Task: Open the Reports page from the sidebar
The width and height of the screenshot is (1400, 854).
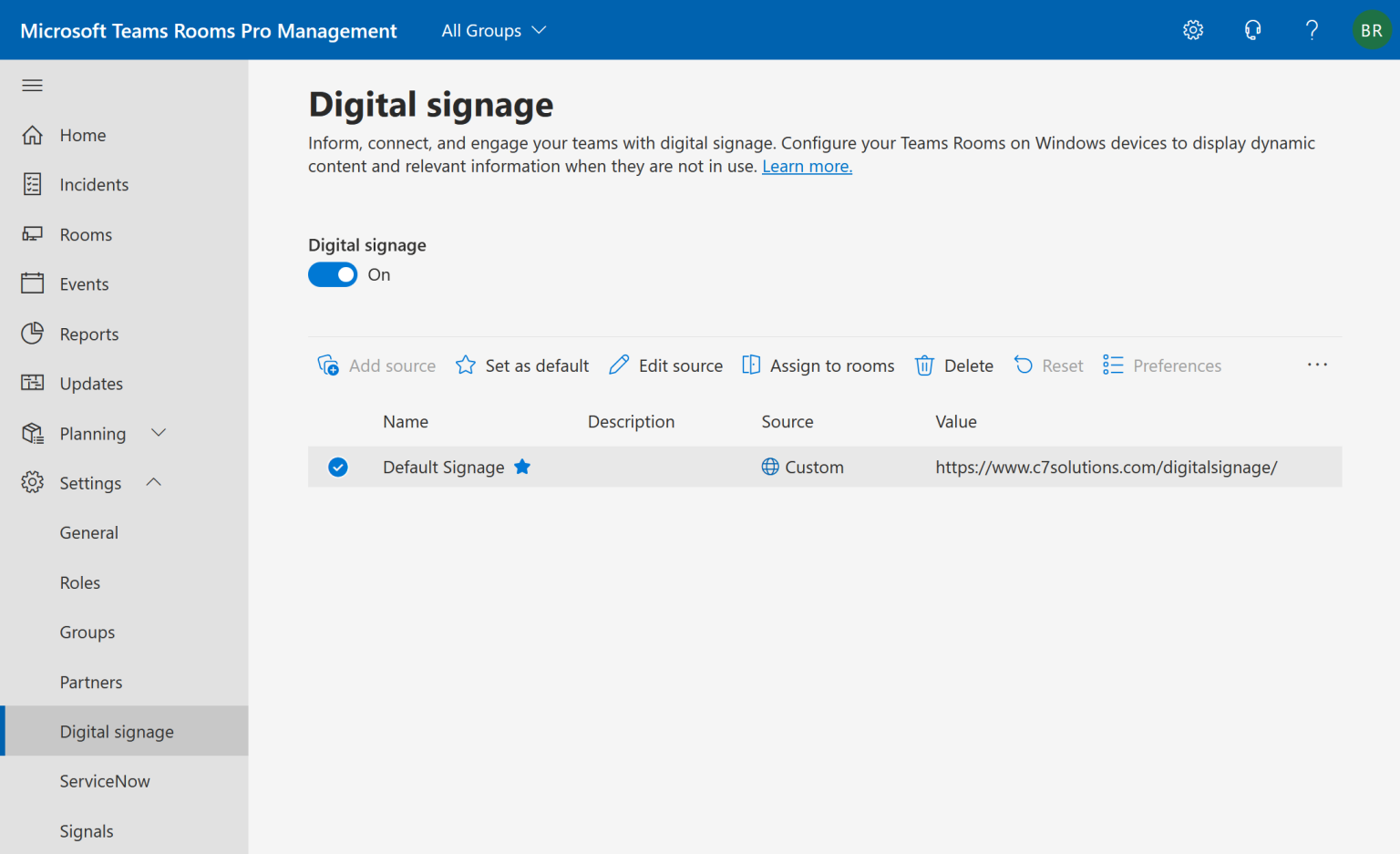Action: [x=32, y=334]
